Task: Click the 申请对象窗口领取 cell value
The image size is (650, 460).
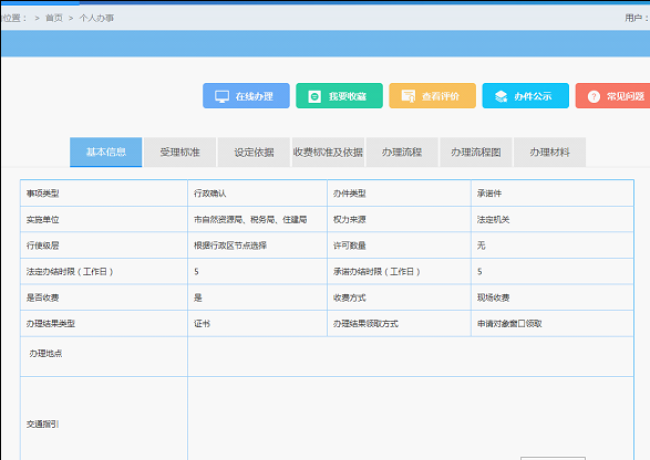Action: coord(509,324)
